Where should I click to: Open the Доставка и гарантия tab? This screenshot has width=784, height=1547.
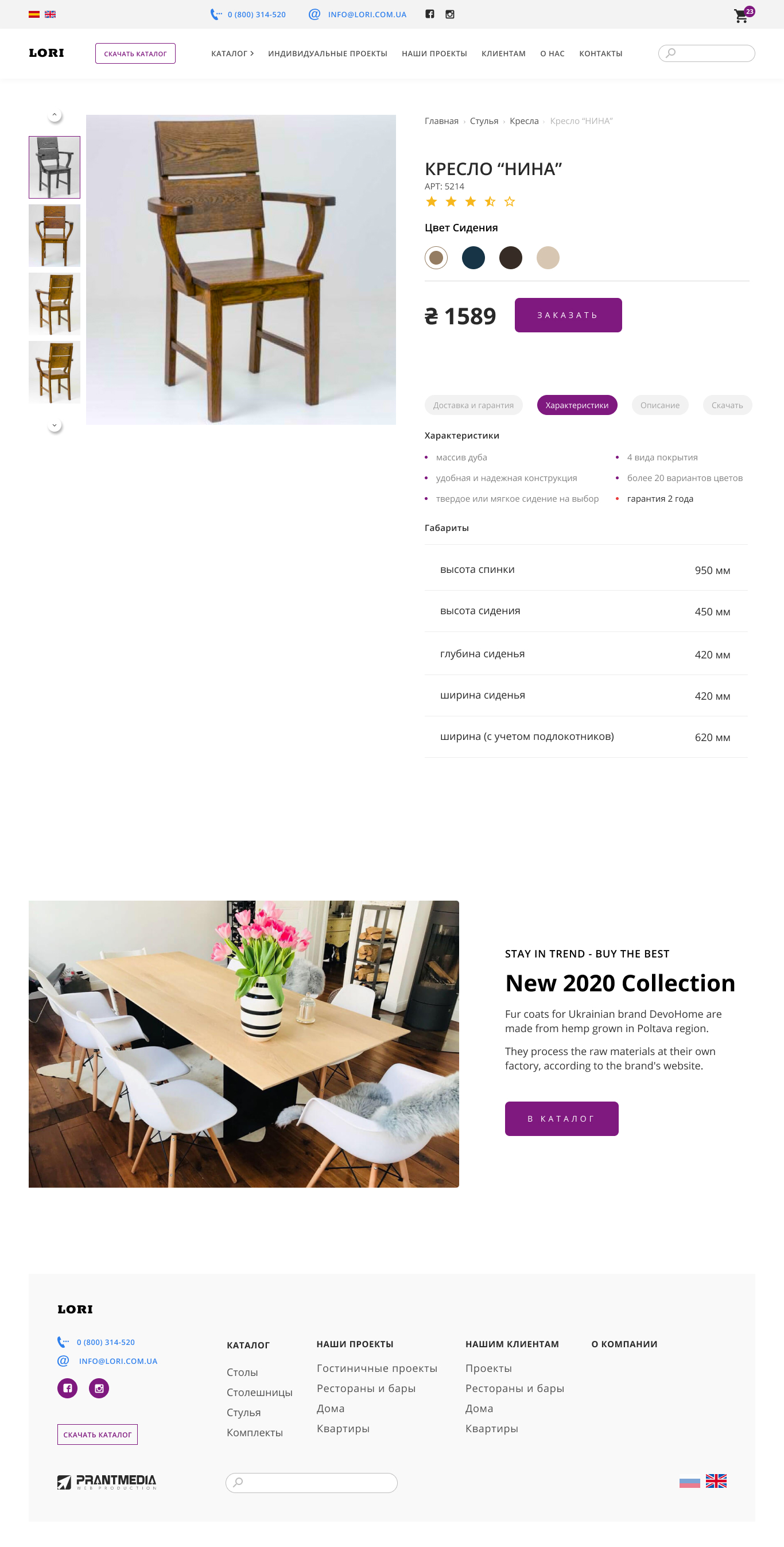coord(473,405)
